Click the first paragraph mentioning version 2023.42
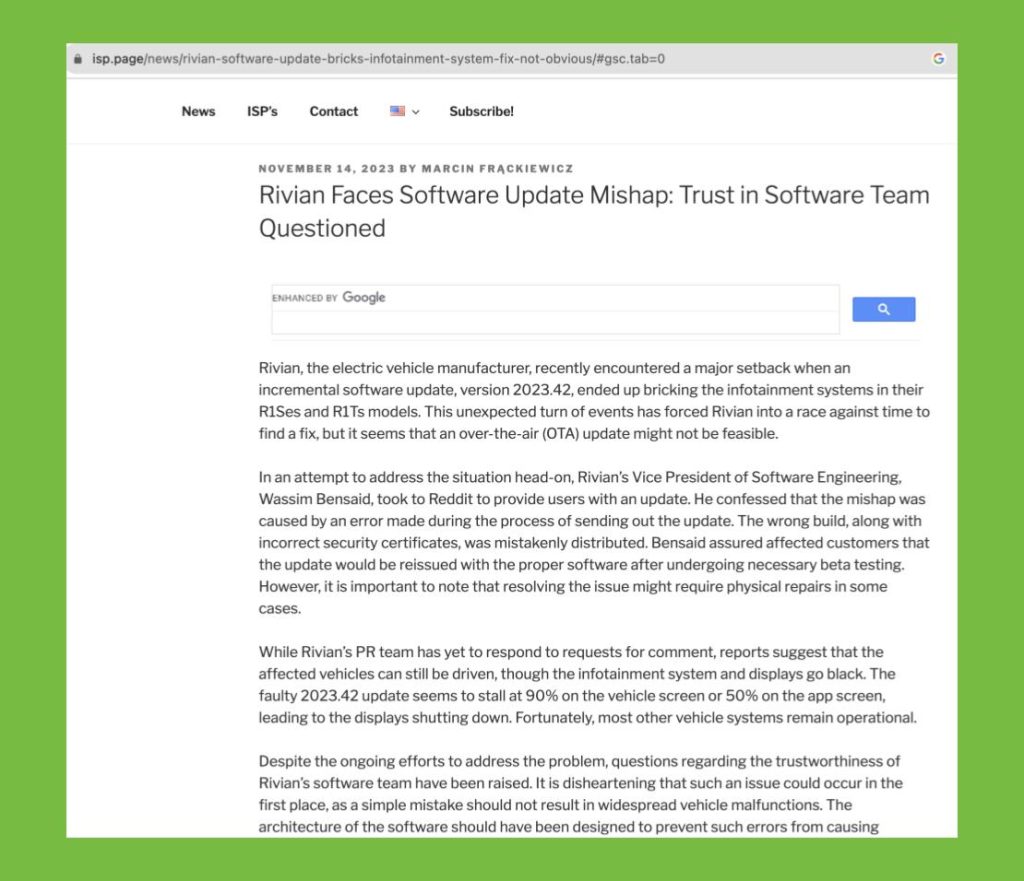This screenshot has height=881, width=1024. point(594,400)
